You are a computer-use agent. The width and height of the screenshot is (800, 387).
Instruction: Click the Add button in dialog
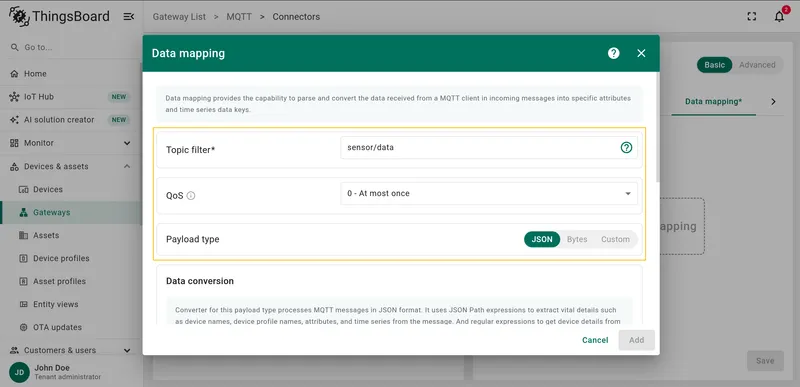[x=636, y=340]
